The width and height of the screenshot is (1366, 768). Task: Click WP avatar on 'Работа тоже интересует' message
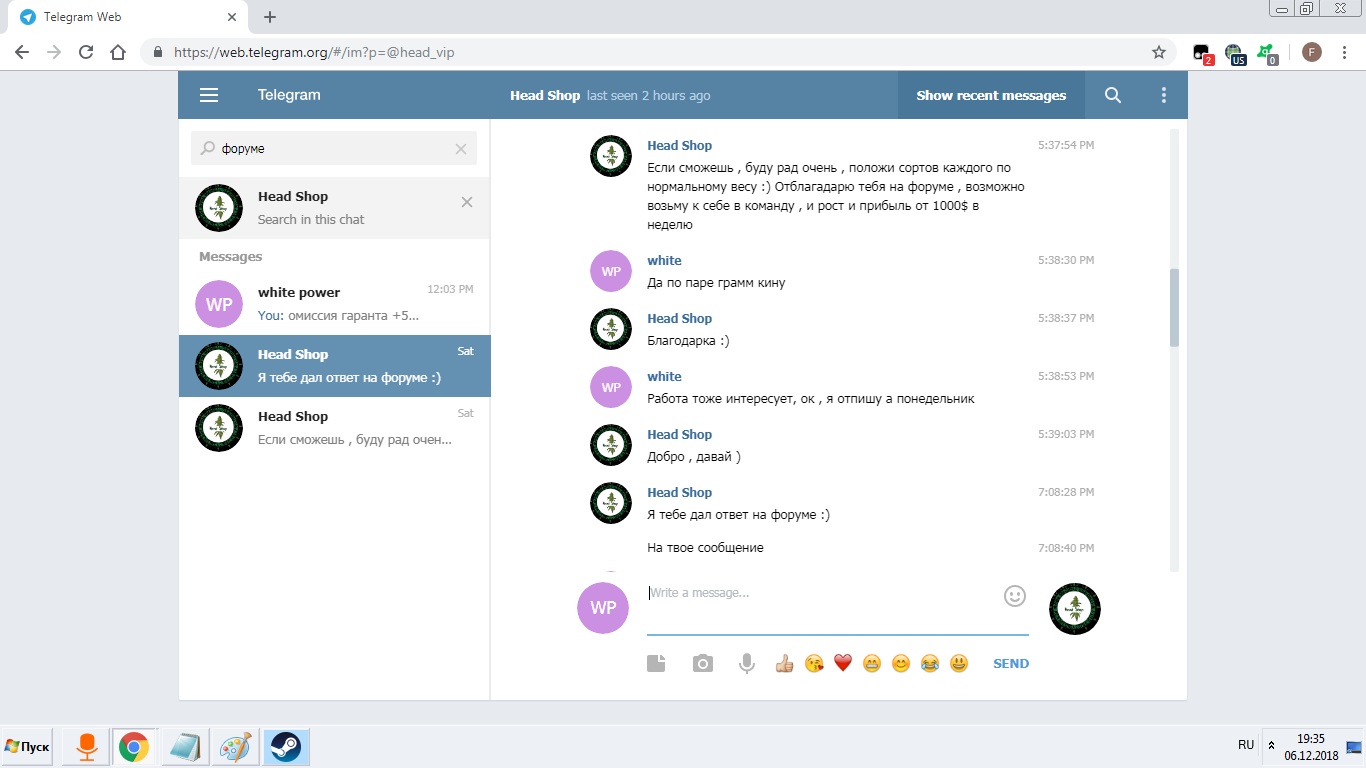click(610, 387)
